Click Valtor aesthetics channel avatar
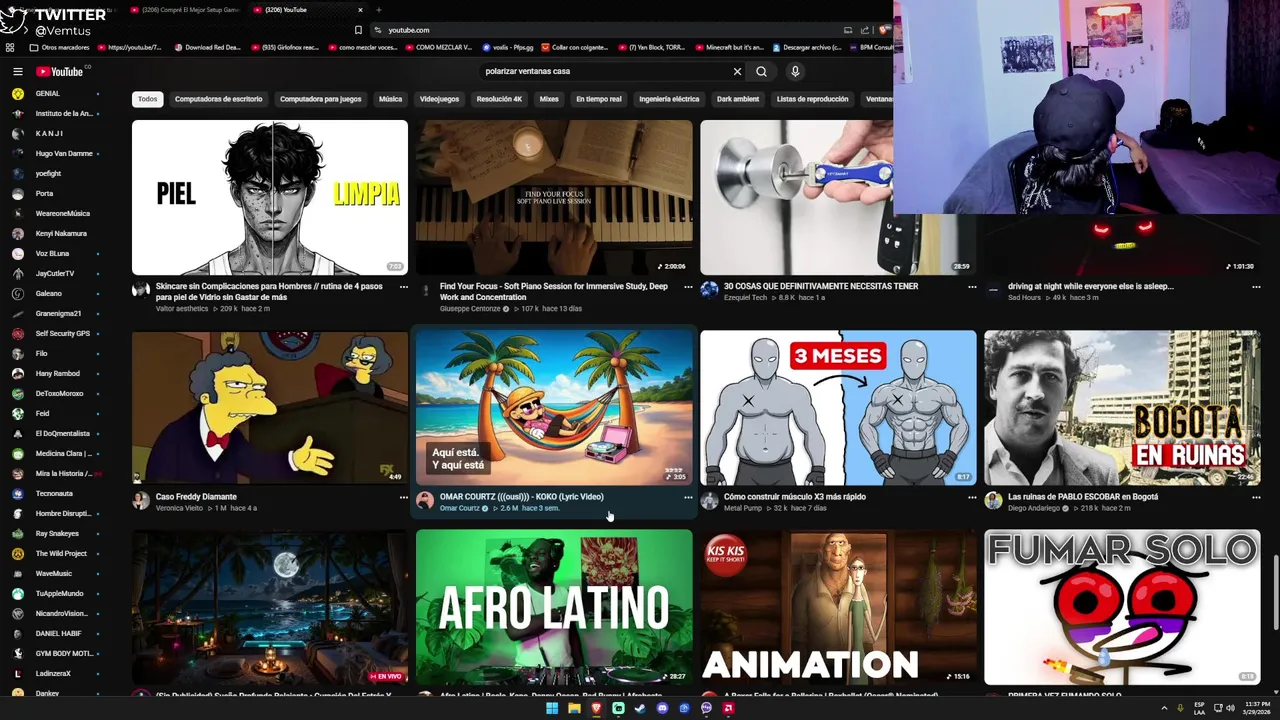This screenshot has width=1280, height=720. pyautogui.click(x=141, y=290)
